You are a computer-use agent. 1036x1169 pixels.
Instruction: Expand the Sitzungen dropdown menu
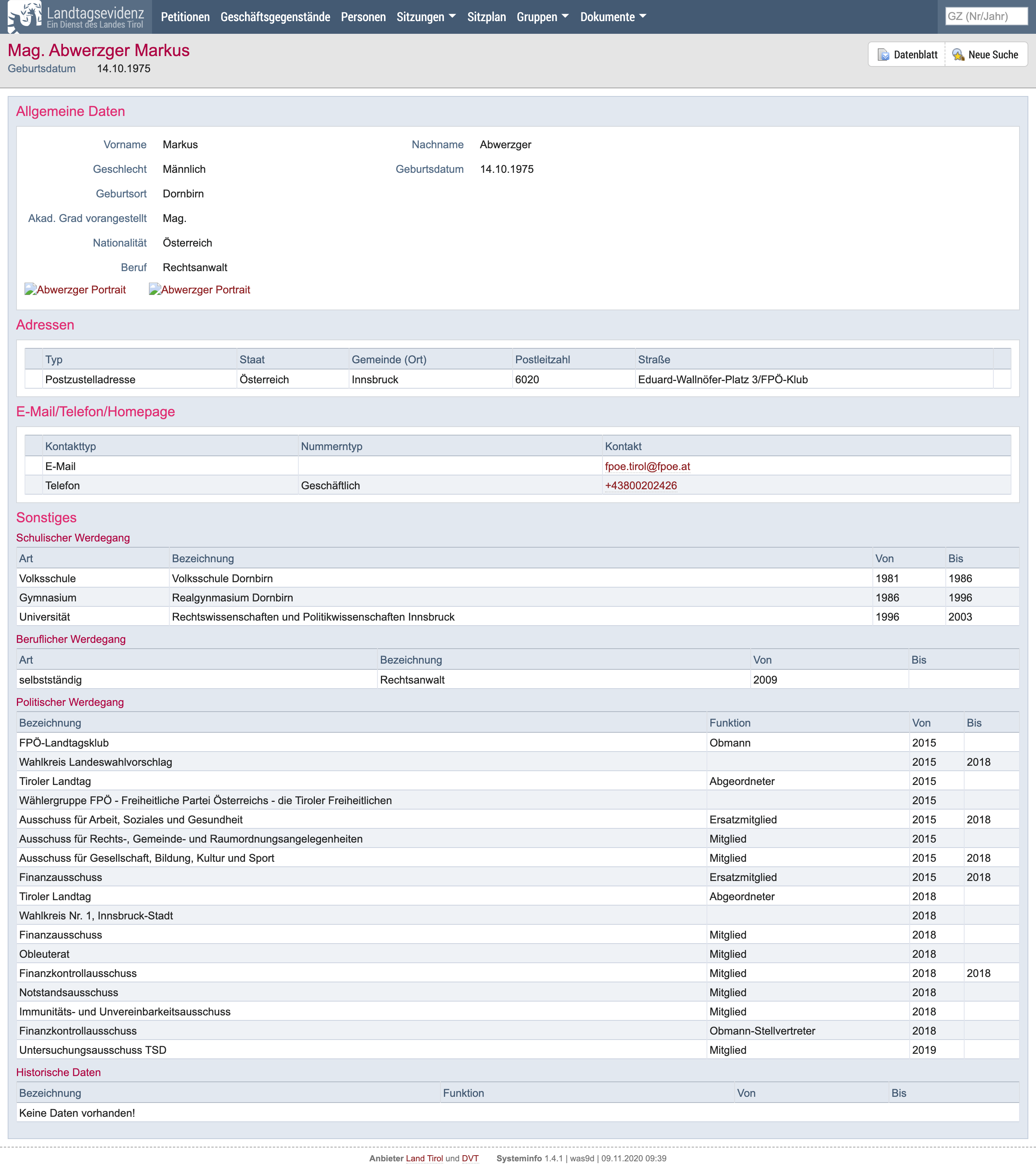[x=426, y=17]
